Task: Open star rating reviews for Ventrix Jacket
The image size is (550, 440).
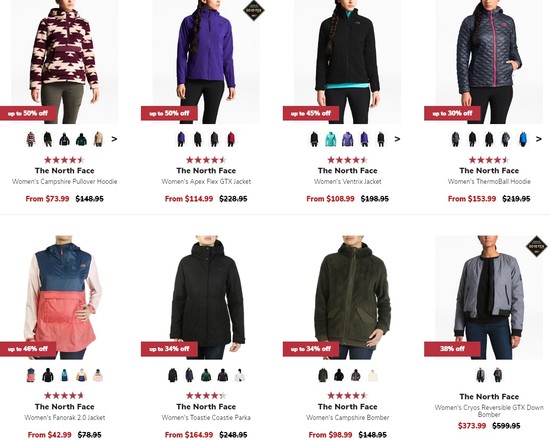Action: (x=347, y=160)
